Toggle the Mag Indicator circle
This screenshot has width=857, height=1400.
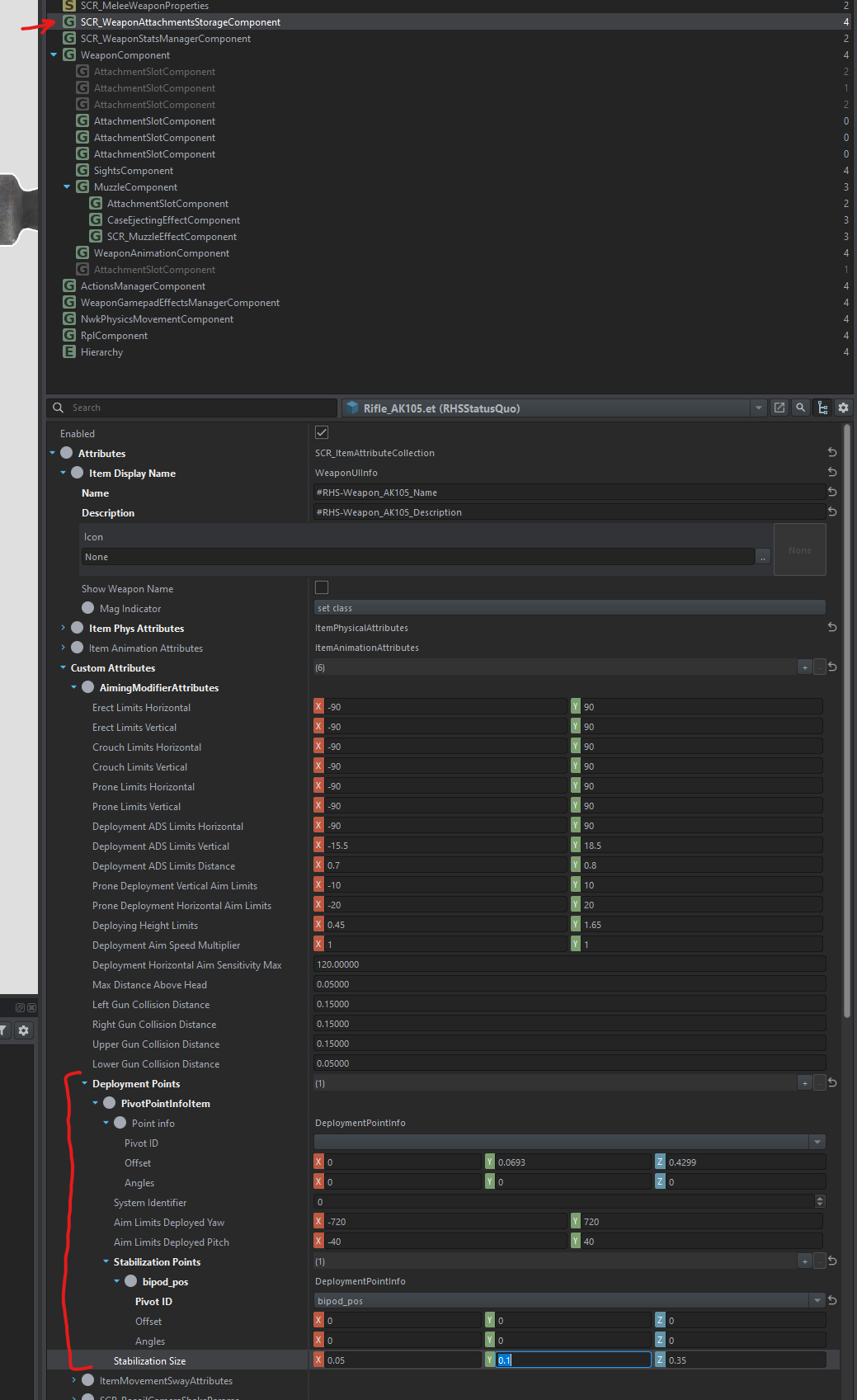(x=88, y=608)
